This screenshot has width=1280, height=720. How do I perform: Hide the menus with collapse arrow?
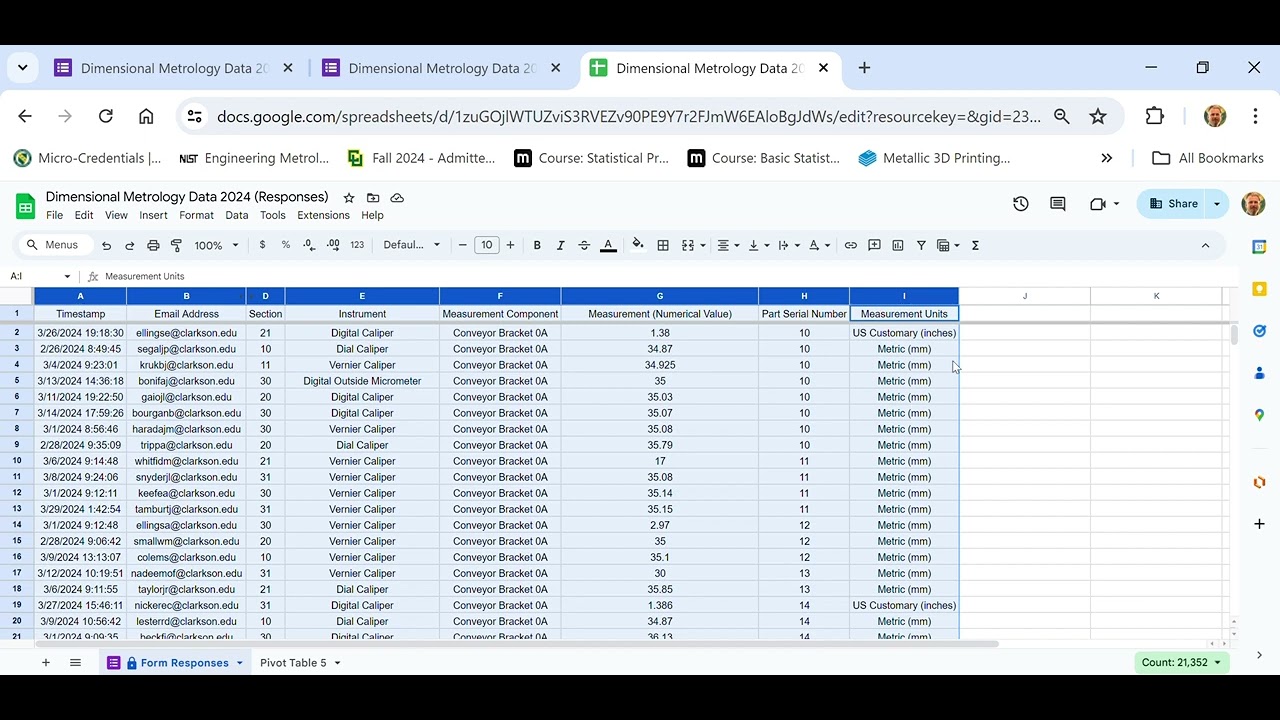tap(1205, 245)
